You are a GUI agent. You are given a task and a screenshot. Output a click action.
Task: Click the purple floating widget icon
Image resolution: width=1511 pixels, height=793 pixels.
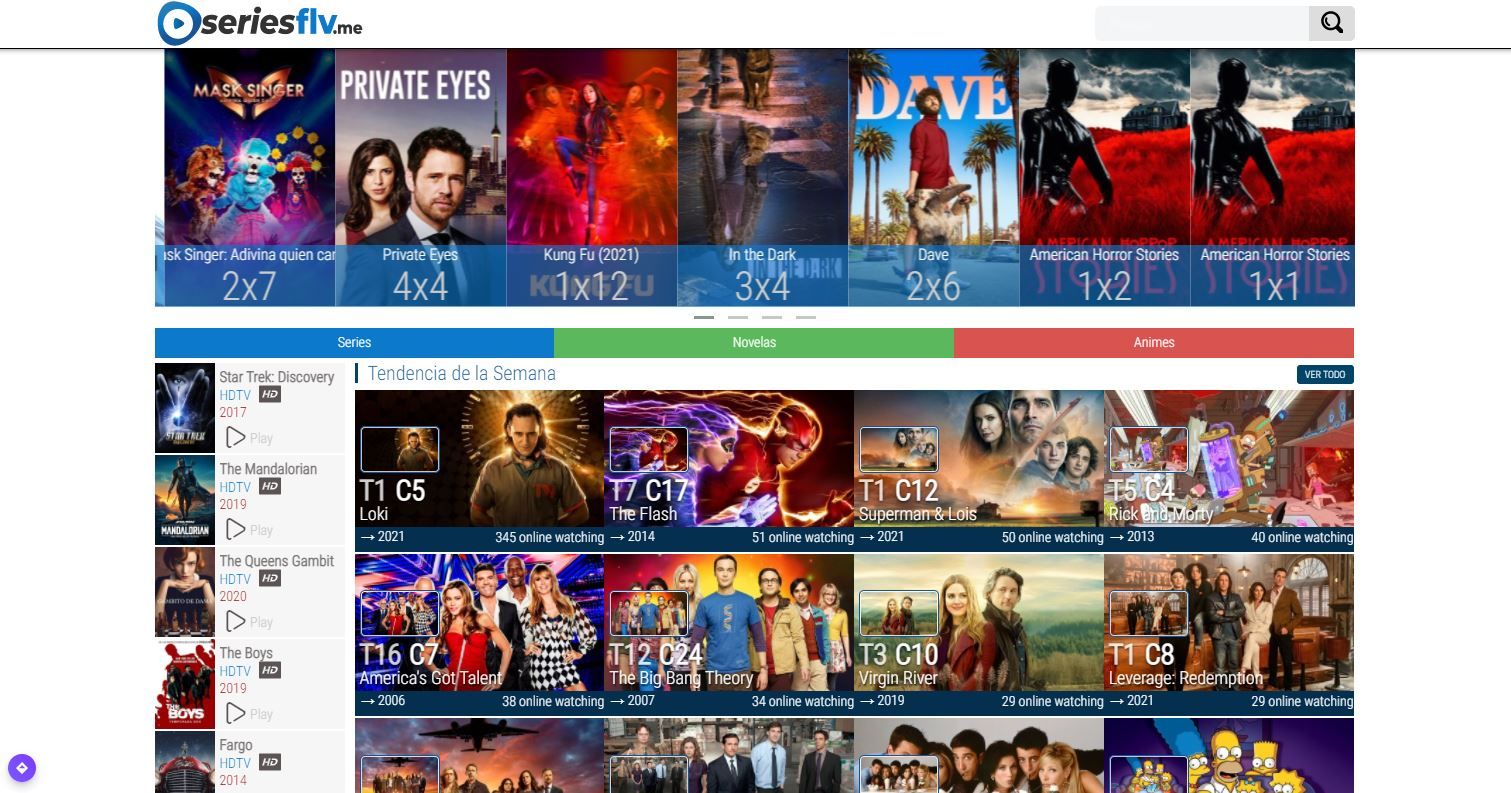(22, 768)
